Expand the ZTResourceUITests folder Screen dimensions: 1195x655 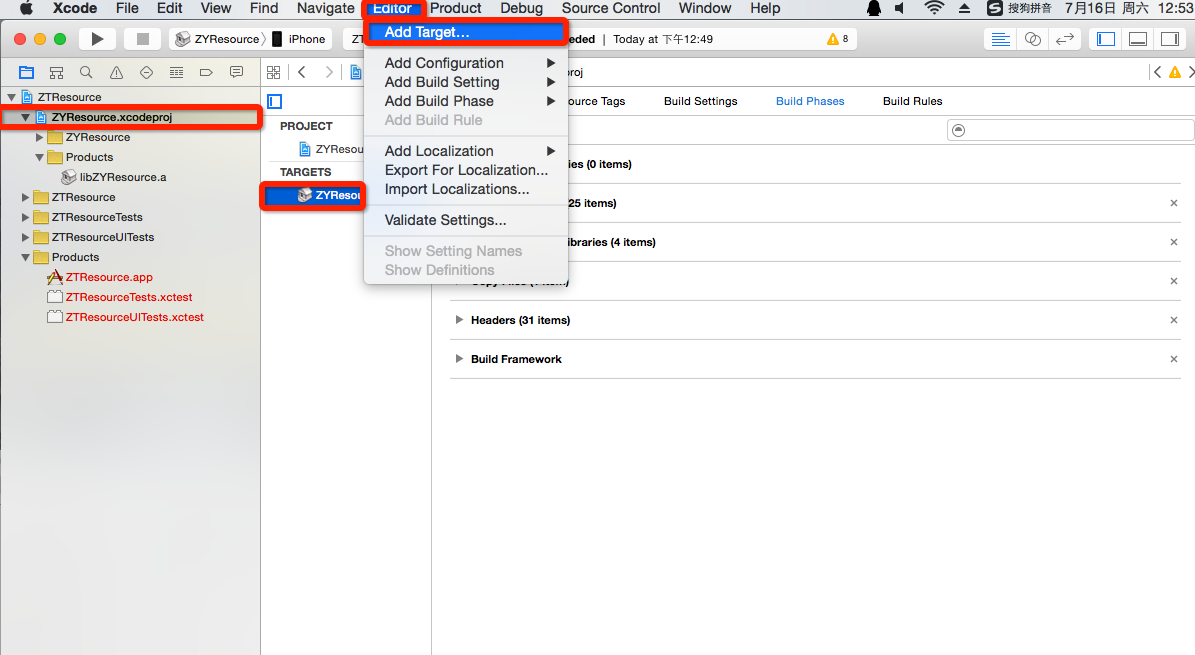(25, 237)
